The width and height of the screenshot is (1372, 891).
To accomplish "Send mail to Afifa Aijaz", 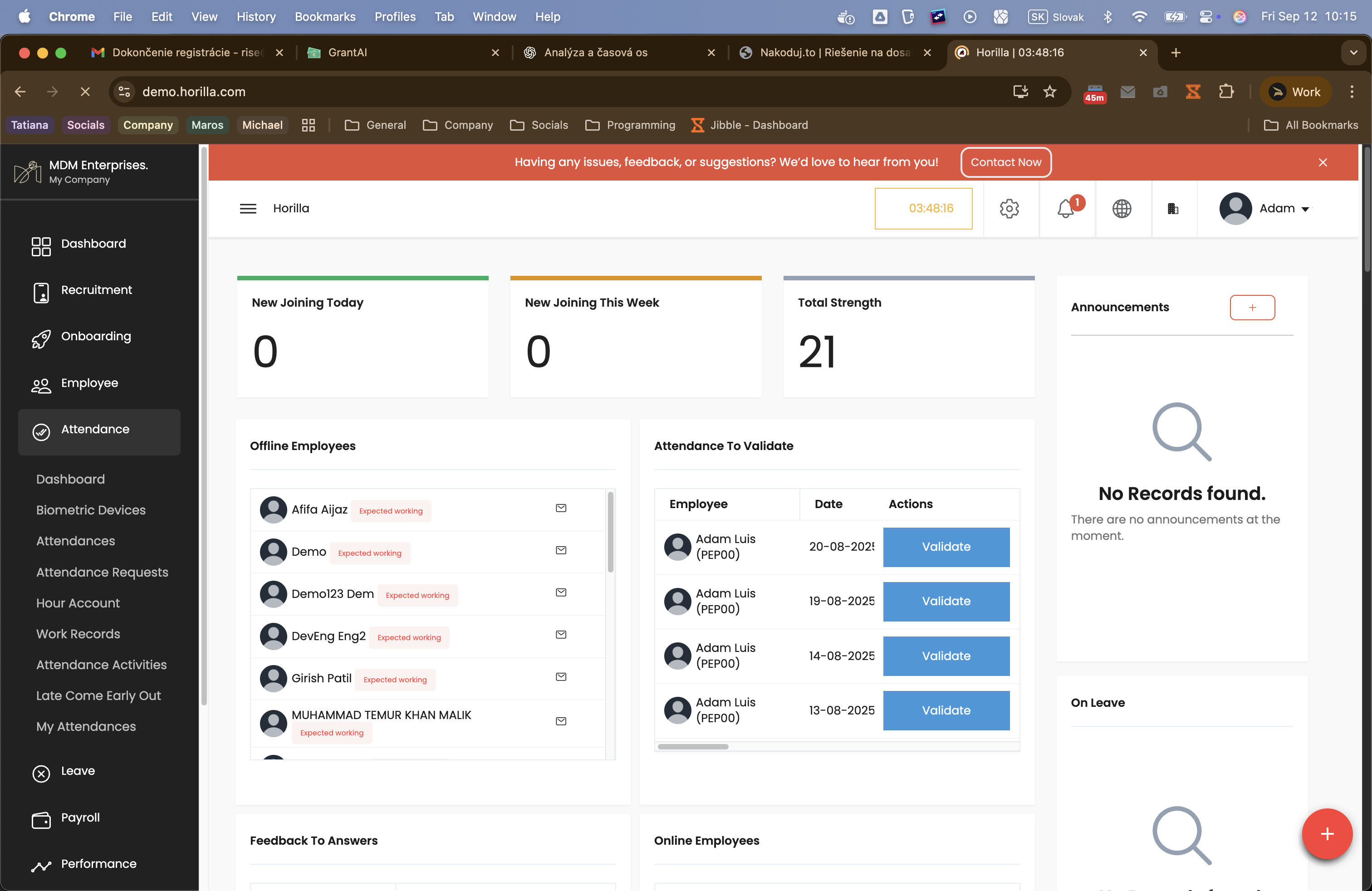I will tap(561, 508).
